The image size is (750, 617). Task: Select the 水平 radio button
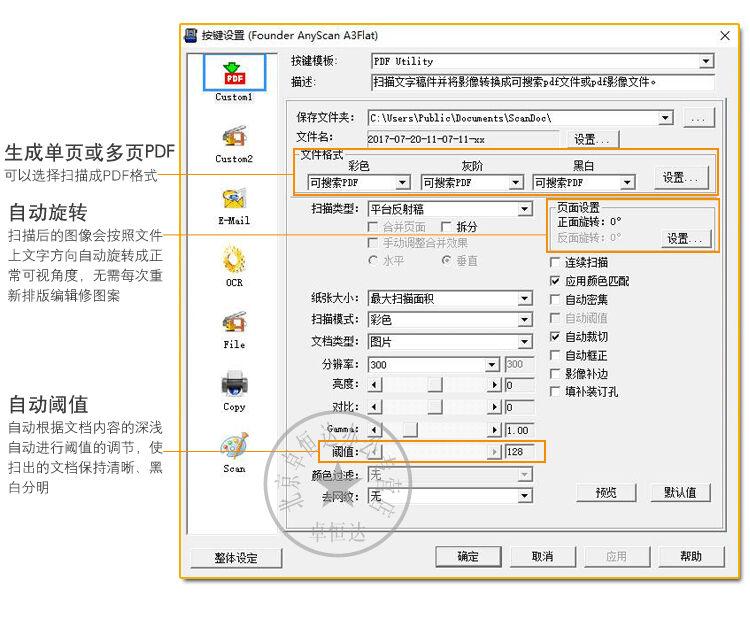point(373,261)
